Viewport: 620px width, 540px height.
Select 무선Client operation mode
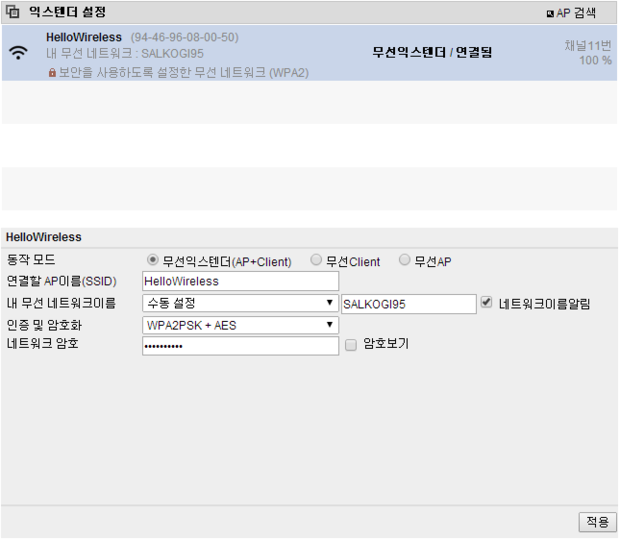click(316, 260)
